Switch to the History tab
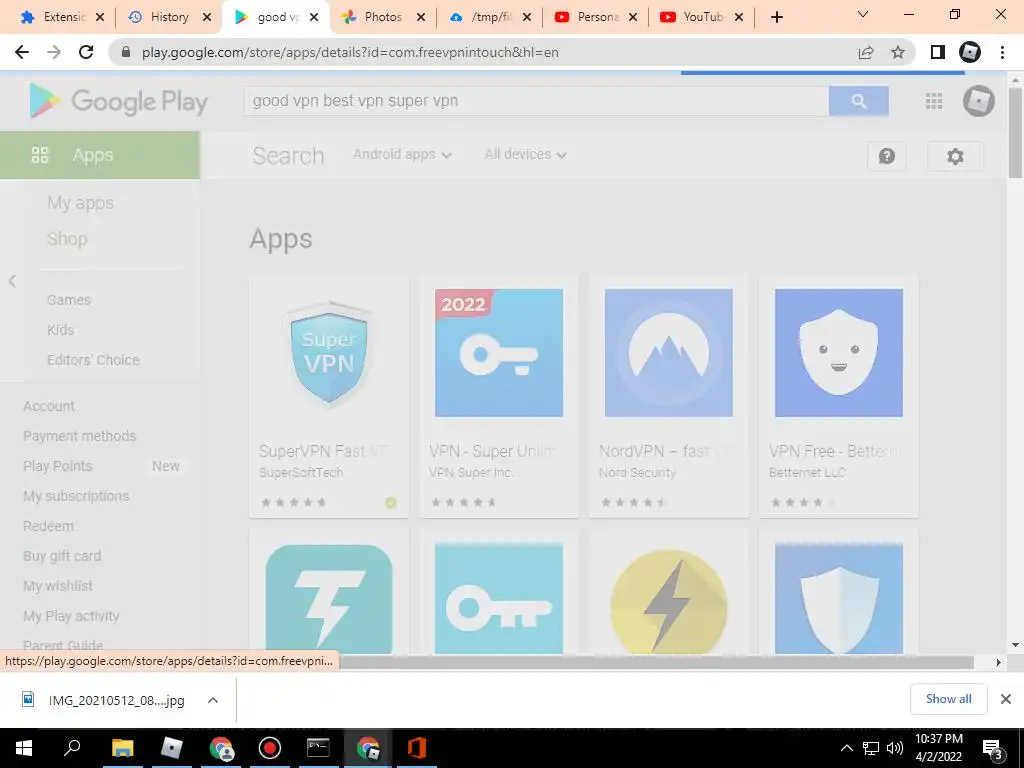 [168, 17]
